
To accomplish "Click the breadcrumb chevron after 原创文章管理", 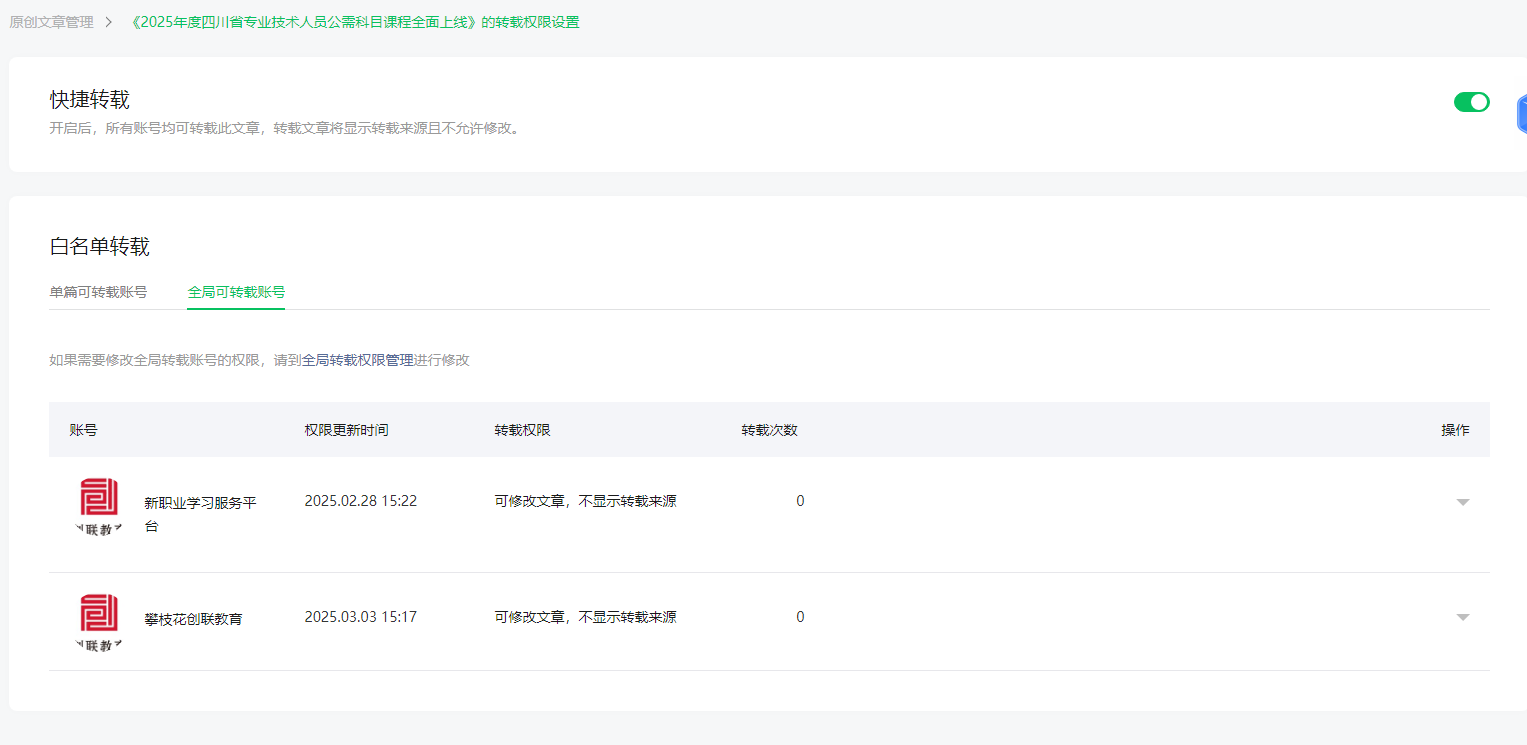I will (108, 22).
